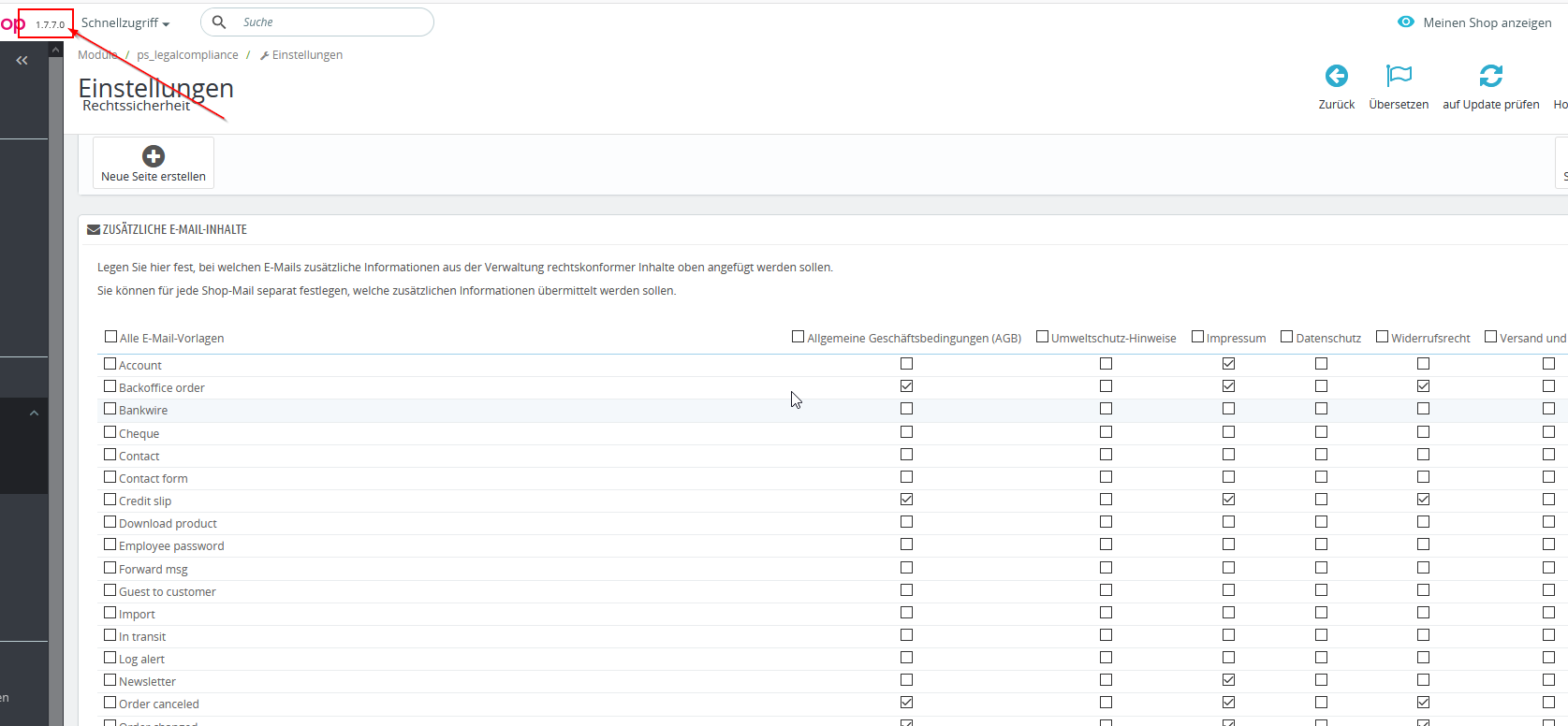
Task: Open the Schnellzugriff dropdown
Action: click(x=125, y=22)
